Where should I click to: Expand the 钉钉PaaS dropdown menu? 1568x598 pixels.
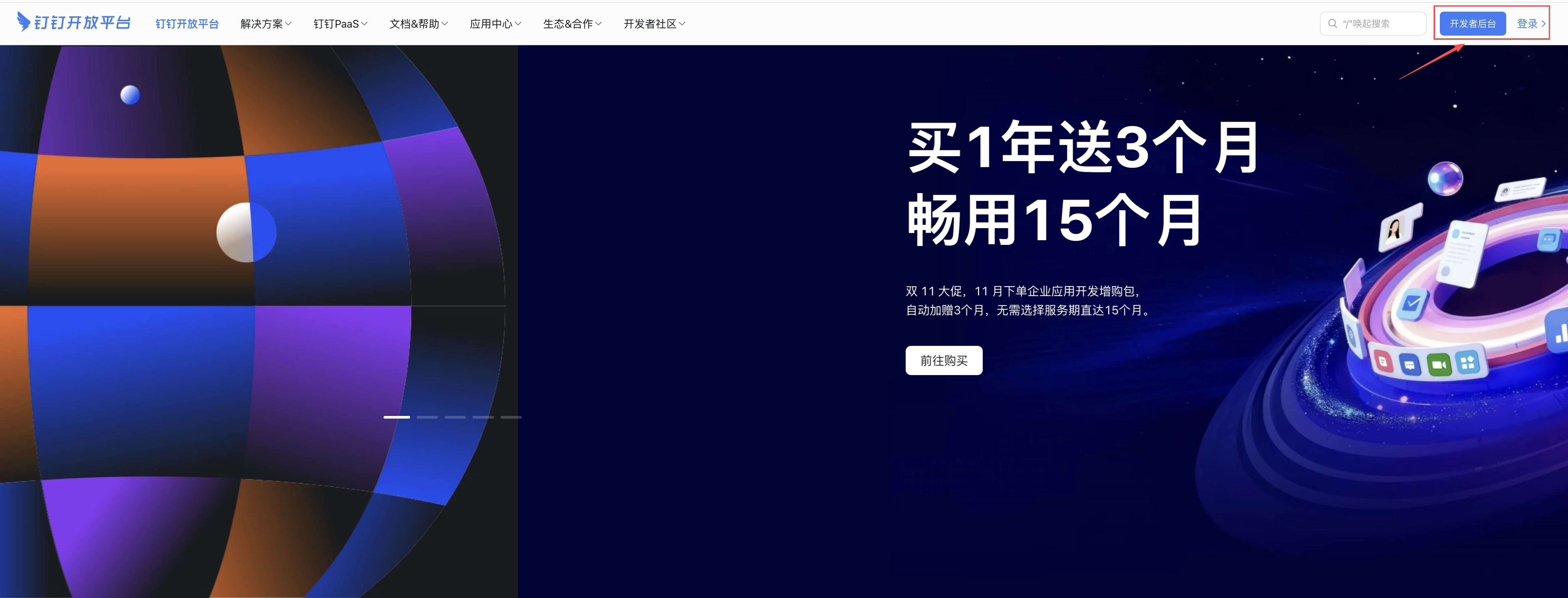tap(340, 24)
